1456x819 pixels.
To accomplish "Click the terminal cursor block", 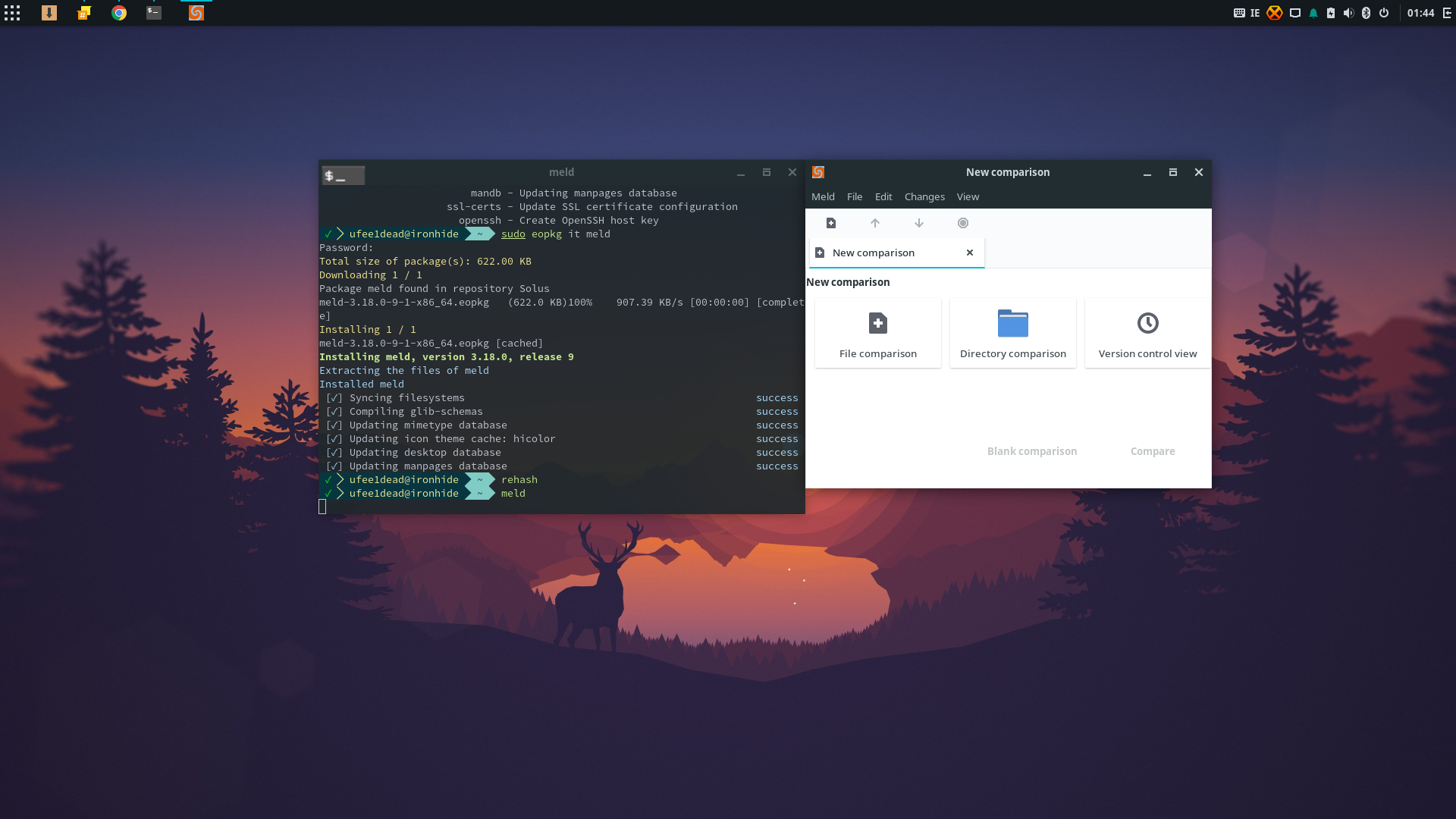I will pyautogui.click(x=322, y=507).
